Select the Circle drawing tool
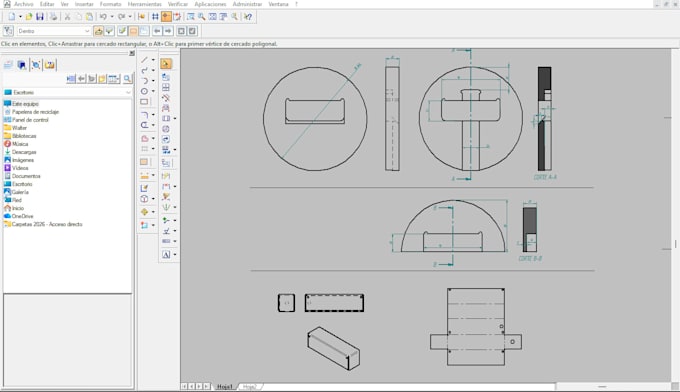This screenshot has width=680, height=392. click(144, 91)
